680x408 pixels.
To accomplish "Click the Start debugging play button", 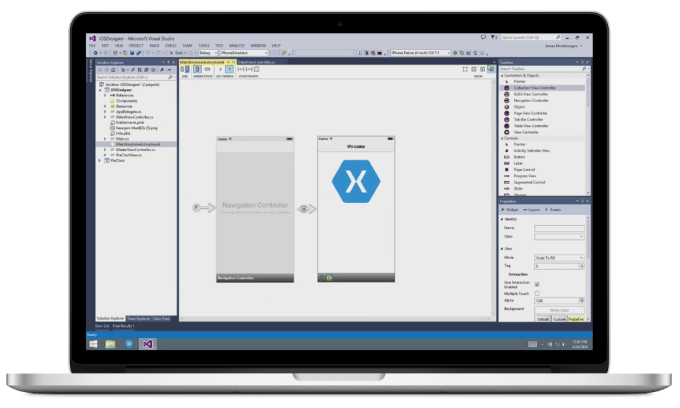I will (x=176, y=53).
